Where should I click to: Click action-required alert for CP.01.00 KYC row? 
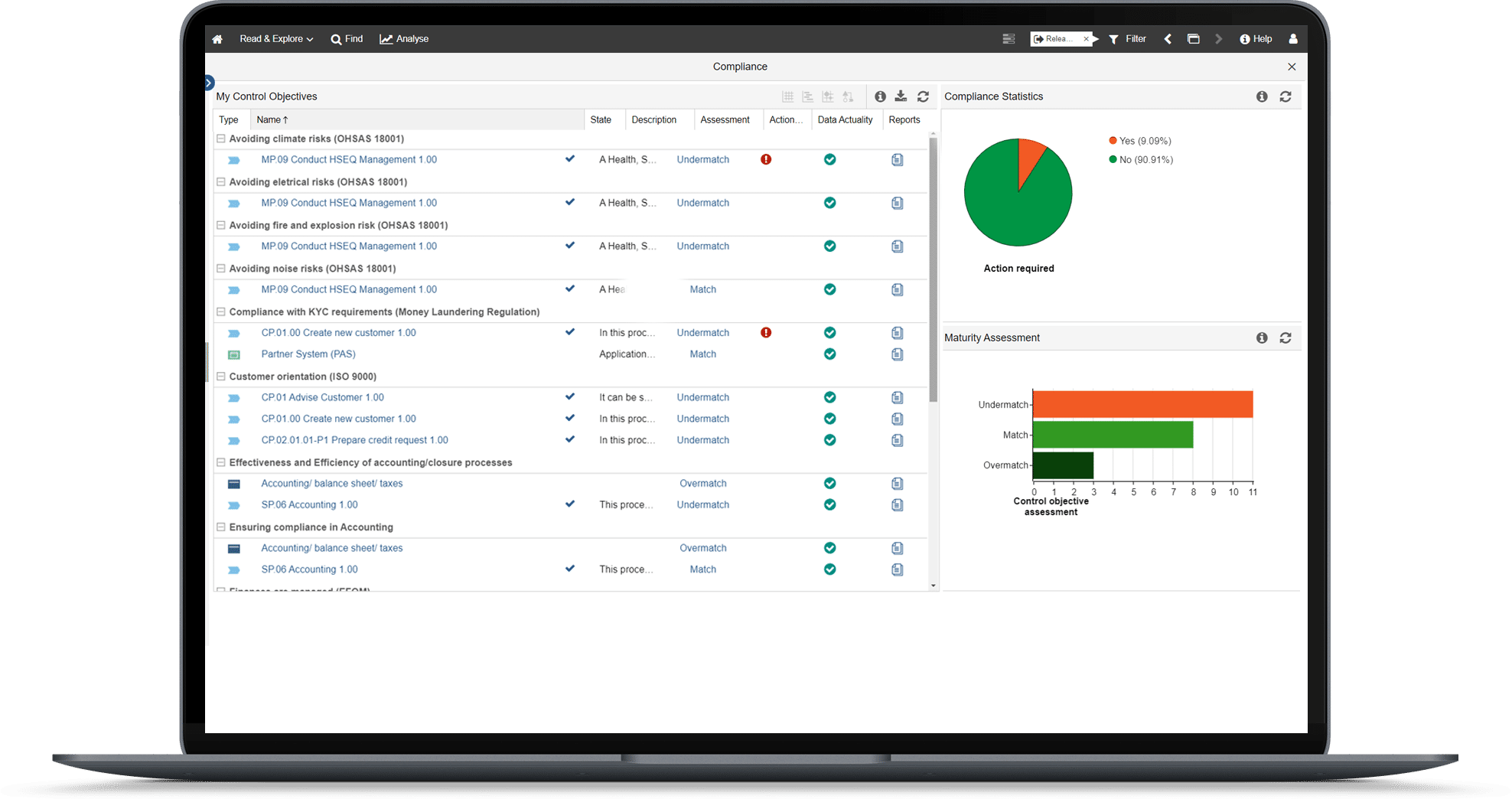click(766, 333)
